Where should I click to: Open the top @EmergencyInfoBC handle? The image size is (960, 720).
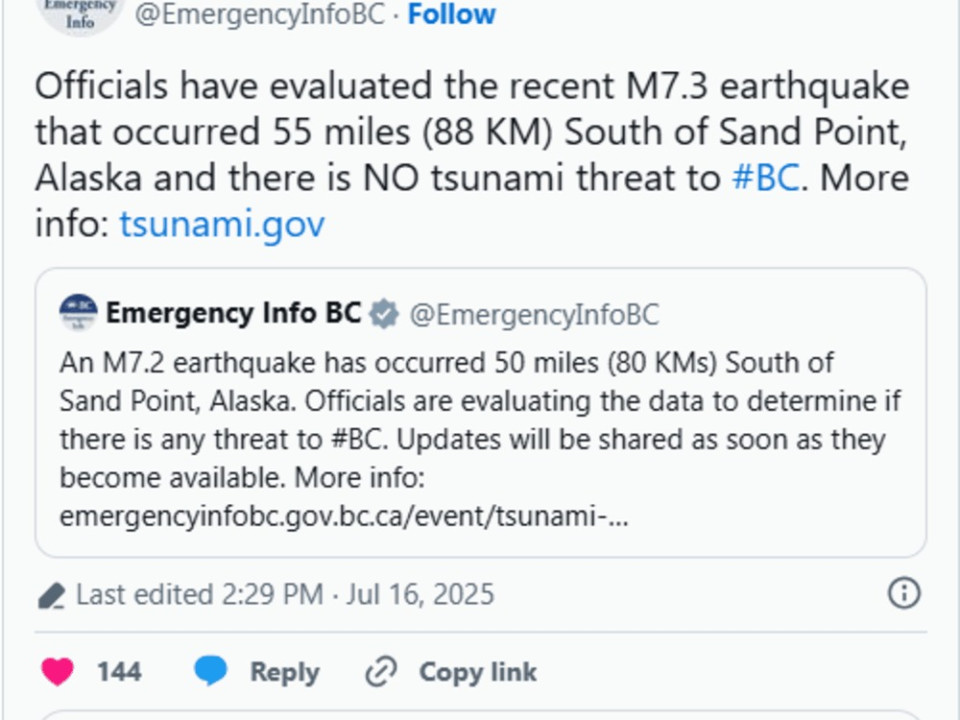pyautogui.click(x=260, y=15)
